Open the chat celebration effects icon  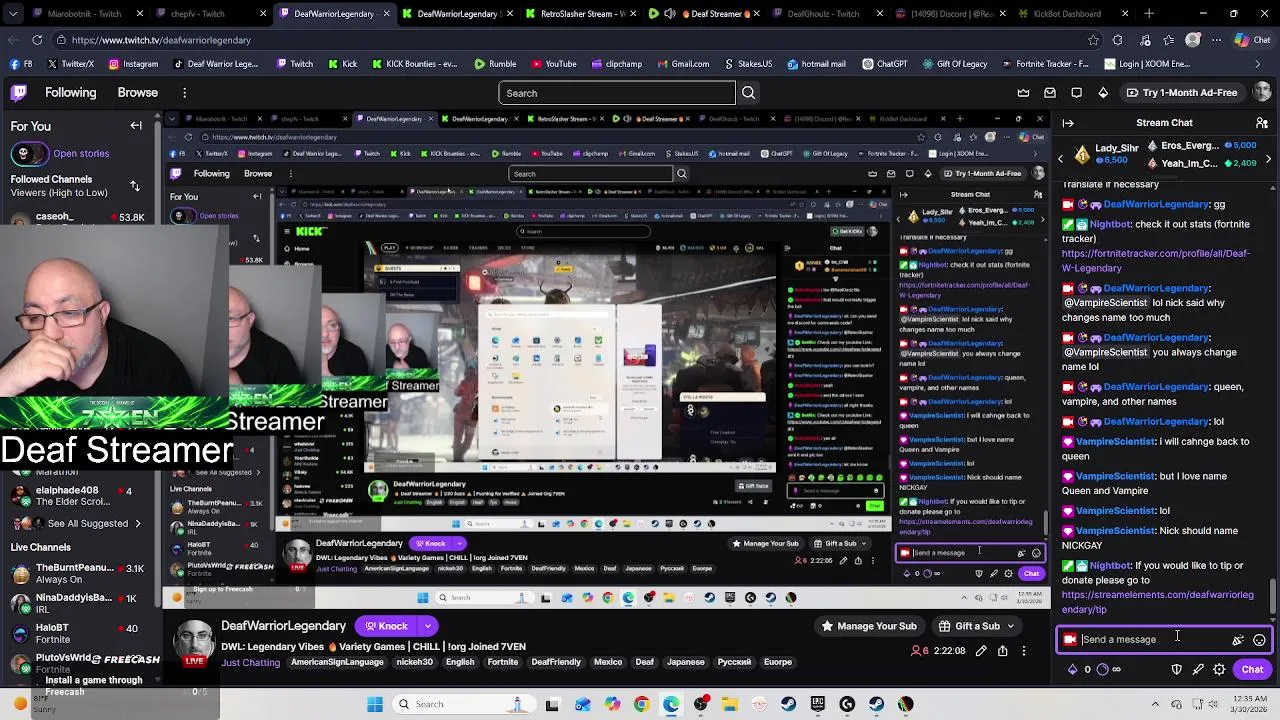[x=1238, y=640]
